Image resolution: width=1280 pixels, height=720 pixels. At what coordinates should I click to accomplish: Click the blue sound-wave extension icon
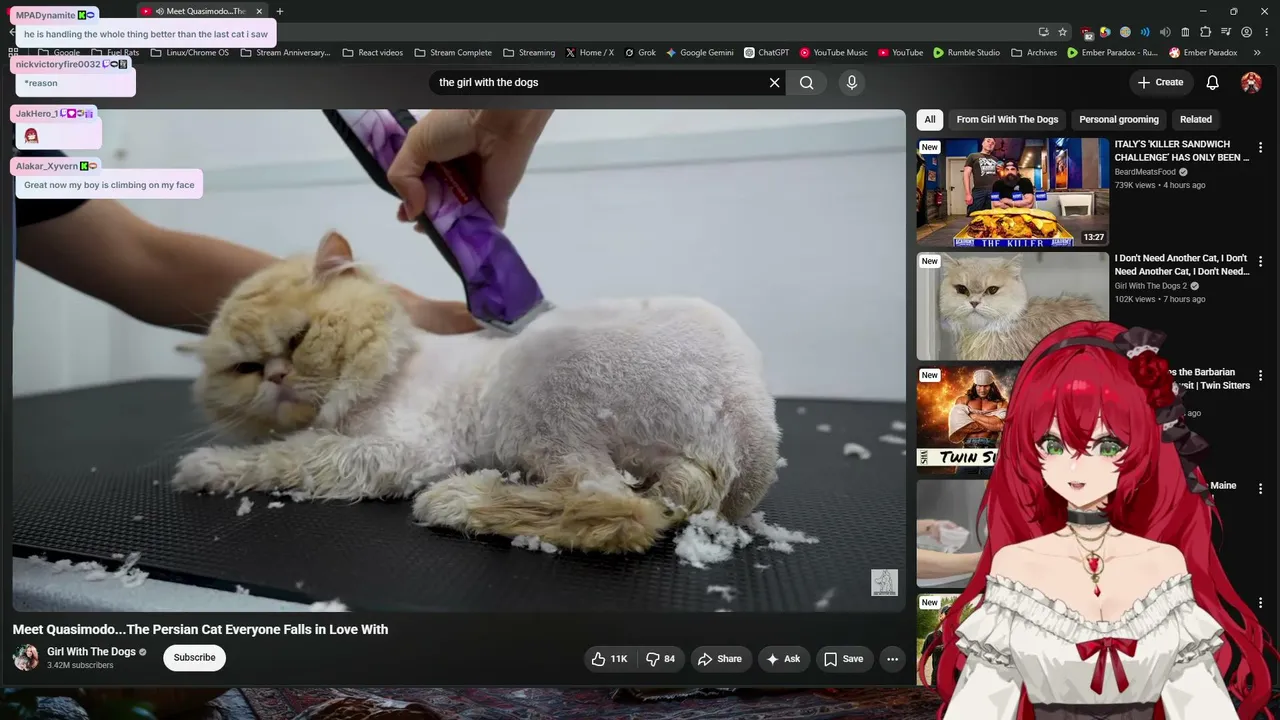(1145, 32)
